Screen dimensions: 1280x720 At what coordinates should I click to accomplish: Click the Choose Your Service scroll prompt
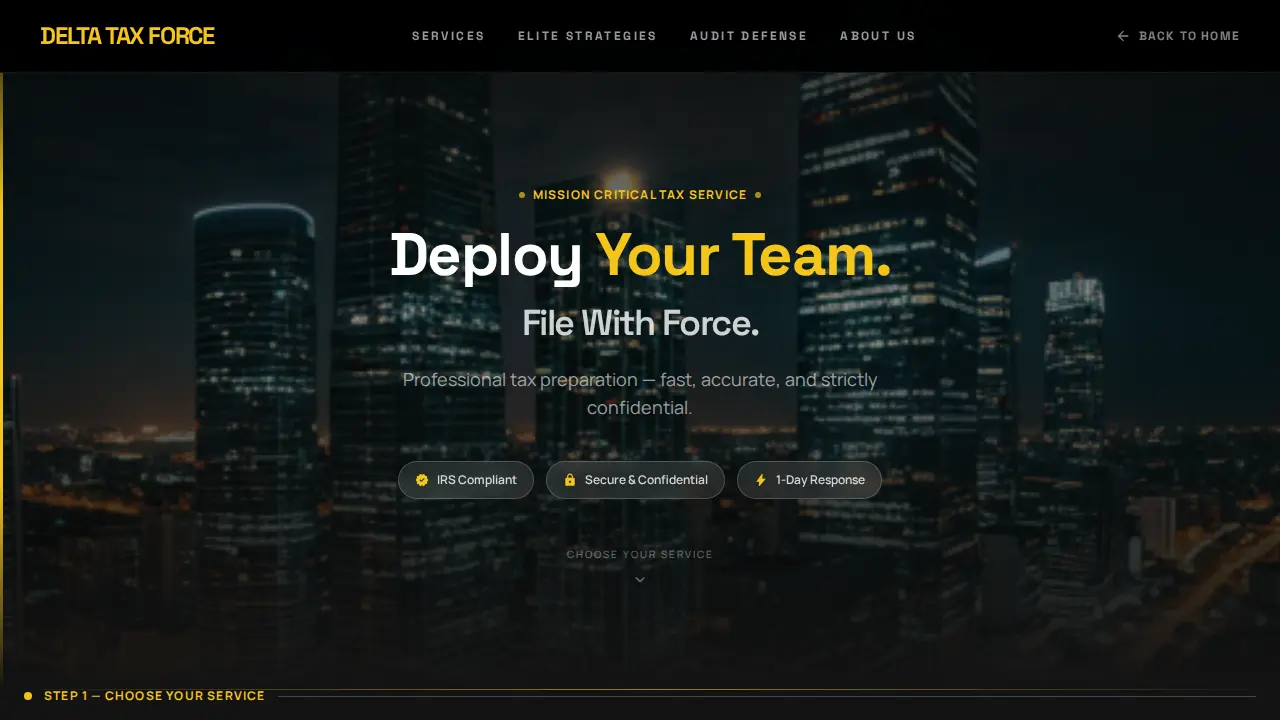point(640,555)
